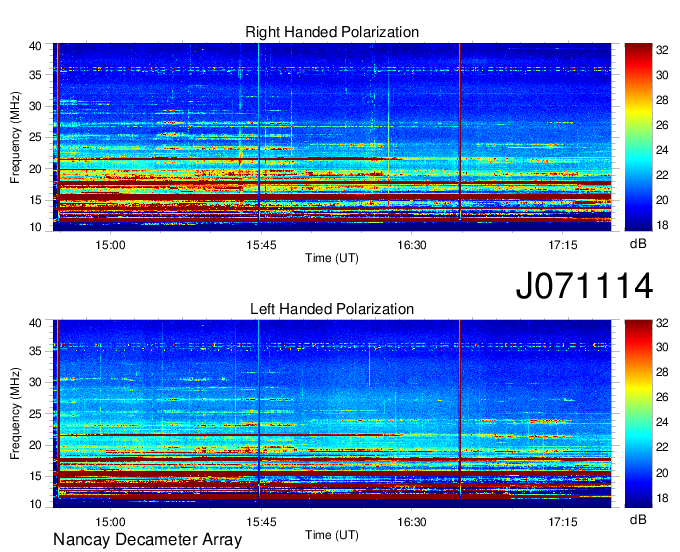
Task: Click the 10 MHz tick on left-handed plot
Action: 36,504
